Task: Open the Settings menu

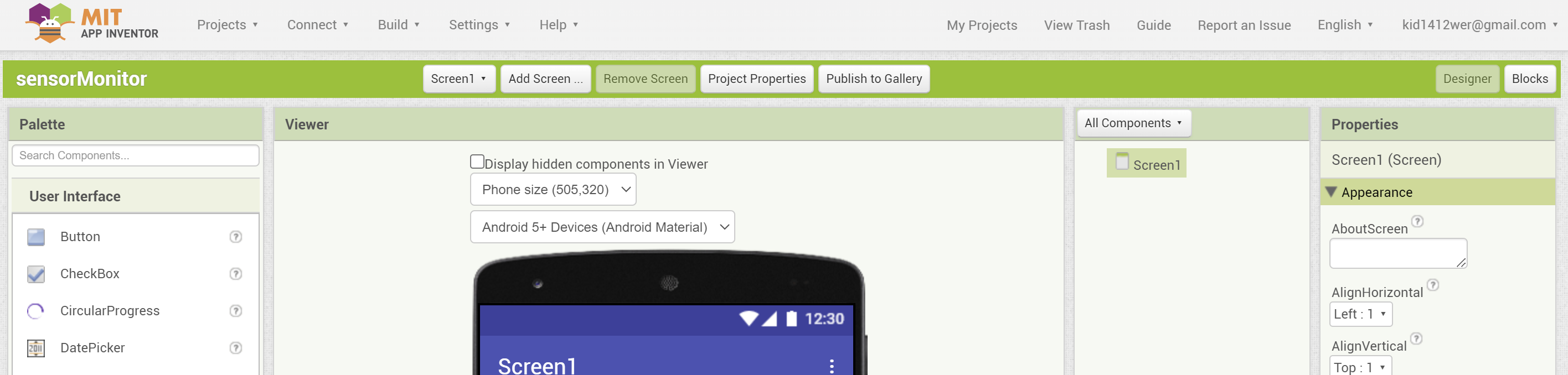Action: (479, 25)
